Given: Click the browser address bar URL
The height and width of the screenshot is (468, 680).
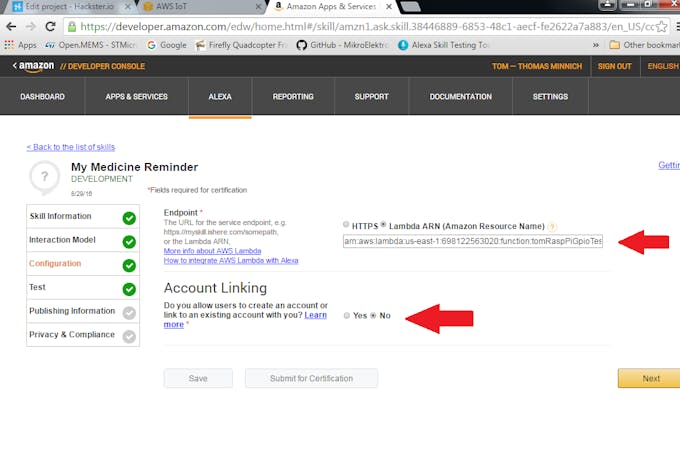Looking at the screenshot, I should pyautogui.click(x=366, y=27).
